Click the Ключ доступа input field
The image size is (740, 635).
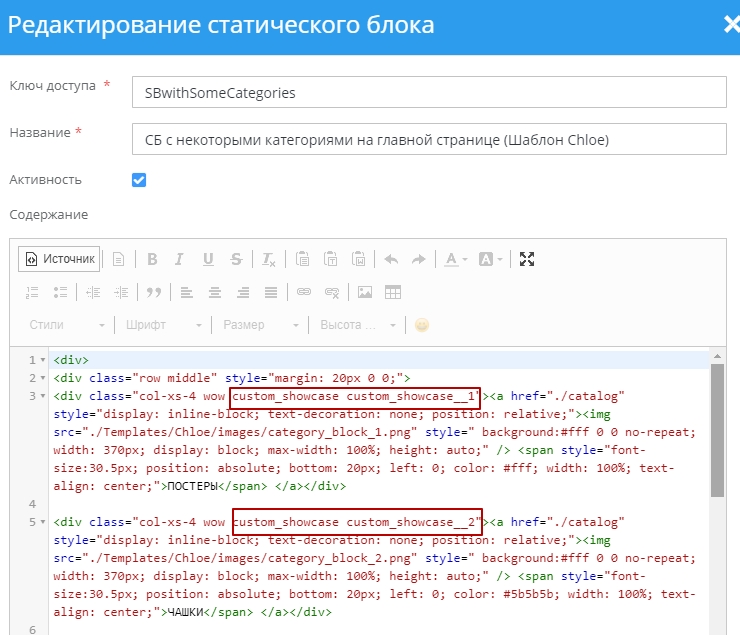tap(429, 92)
